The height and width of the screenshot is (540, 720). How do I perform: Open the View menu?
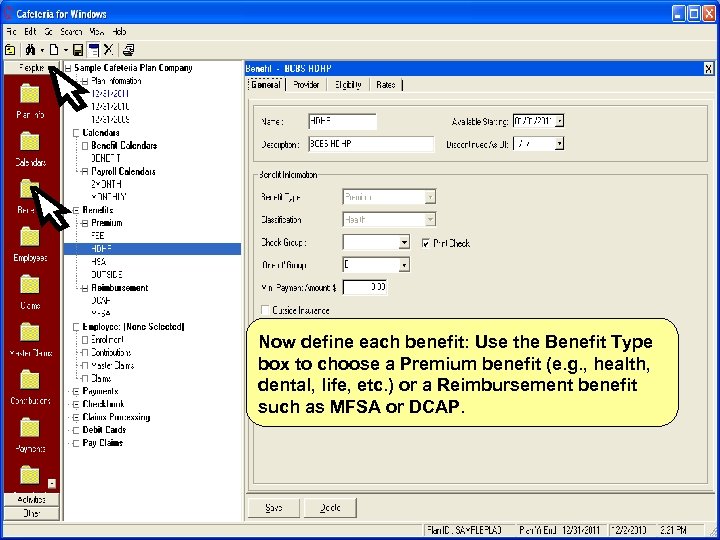click(x=97, y=32)
